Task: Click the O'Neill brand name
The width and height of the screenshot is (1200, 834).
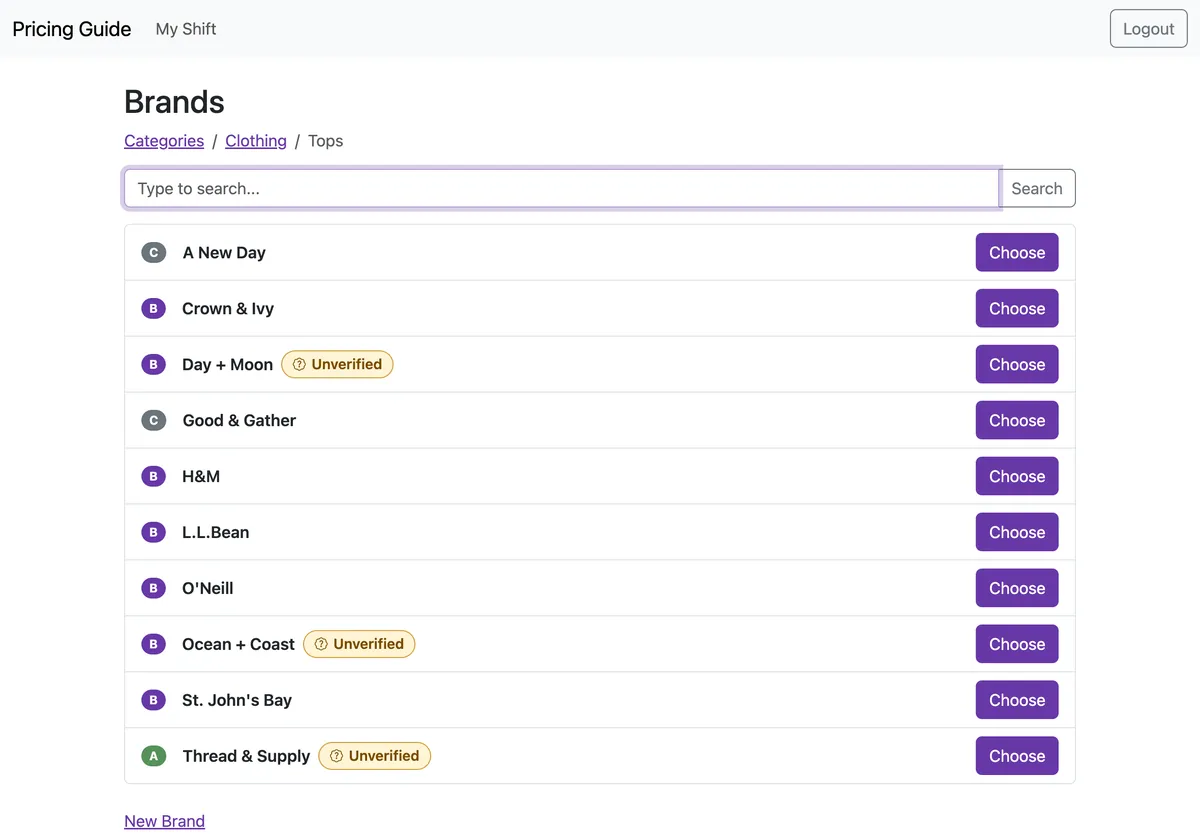Action: coord(208,589)
